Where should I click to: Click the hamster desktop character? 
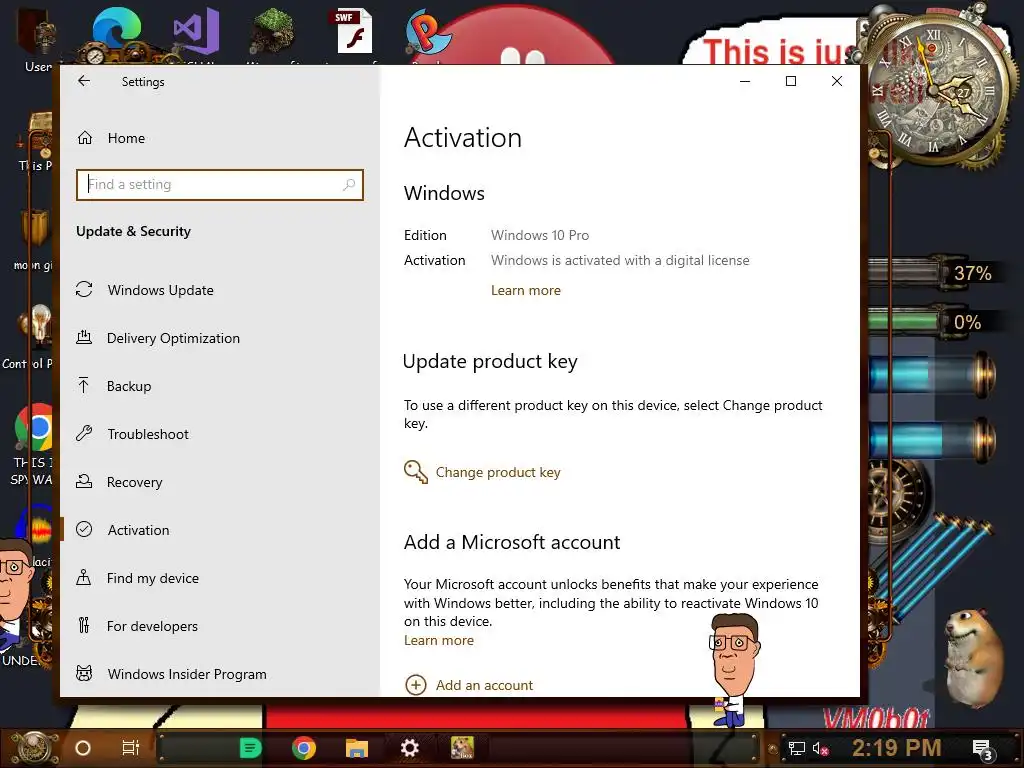pos(974,660)
